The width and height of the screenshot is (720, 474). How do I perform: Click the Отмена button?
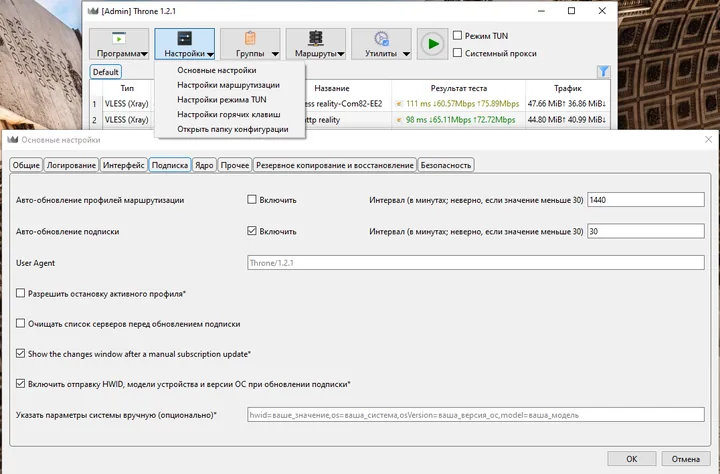(x=686, y=458)
